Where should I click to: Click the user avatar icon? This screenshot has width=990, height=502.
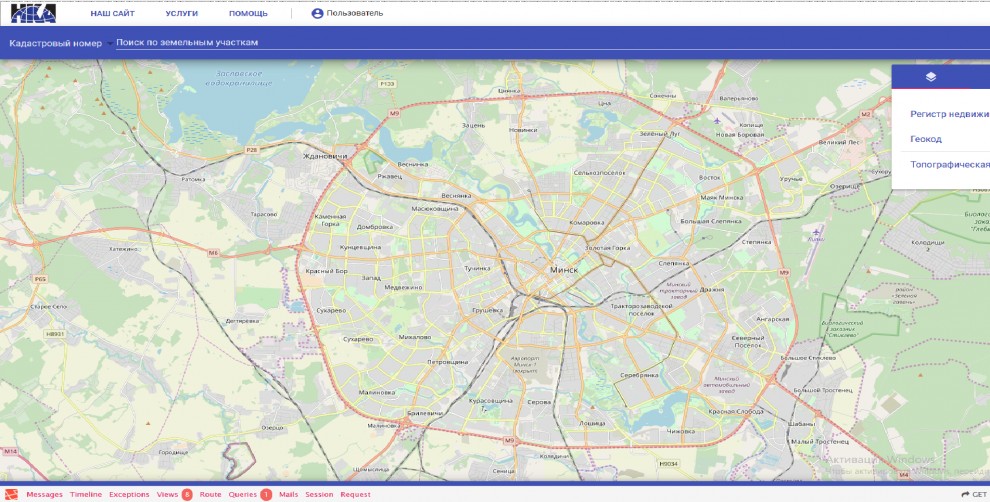coord(318,13)
